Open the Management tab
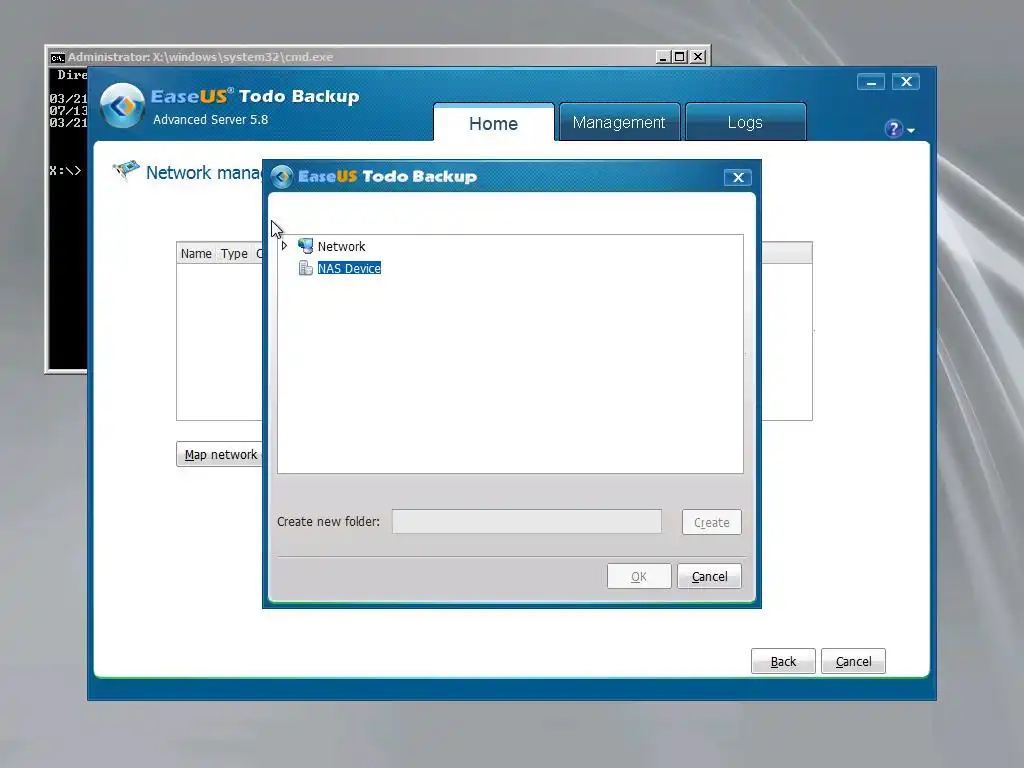This screenshot has width=1024, height=768. (618, 122)
